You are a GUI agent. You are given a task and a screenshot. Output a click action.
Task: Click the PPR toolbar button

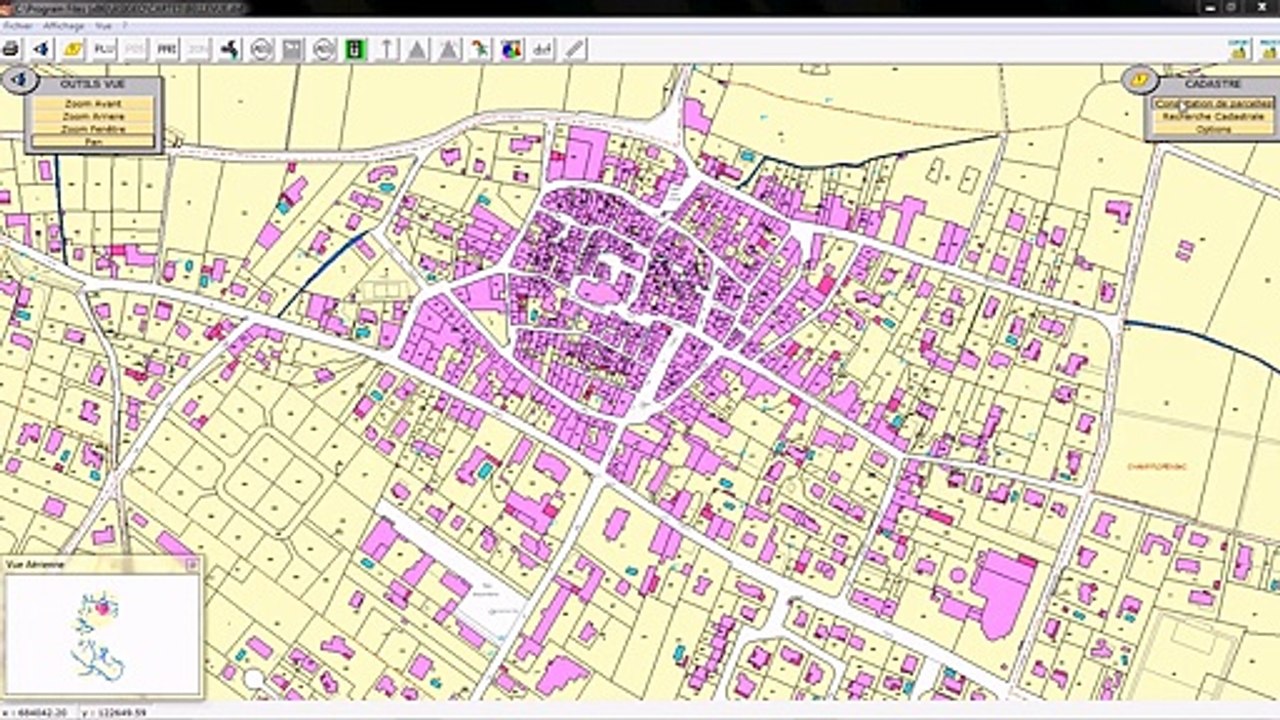tap(166, 49)
